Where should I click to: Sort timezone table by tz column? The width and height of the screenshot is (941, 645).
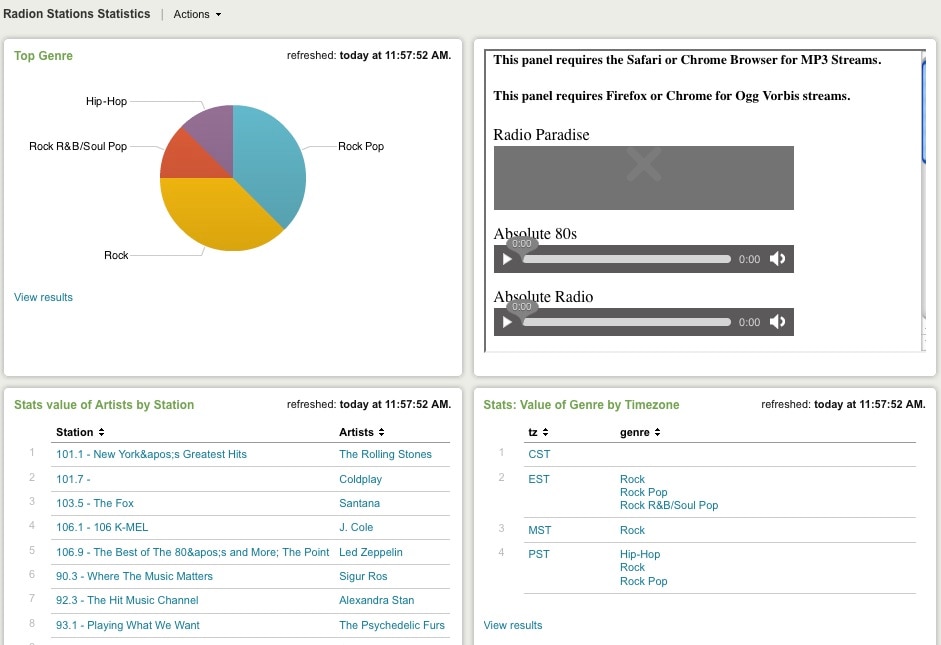click(538, 432)
